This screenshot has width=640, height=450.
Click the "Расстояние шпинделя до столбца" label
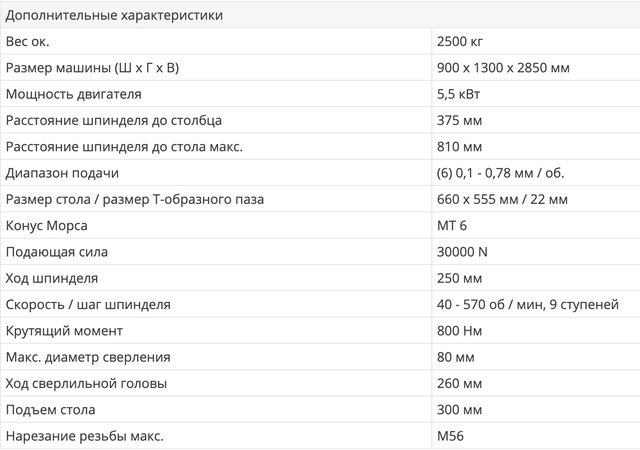click(114, 121)
